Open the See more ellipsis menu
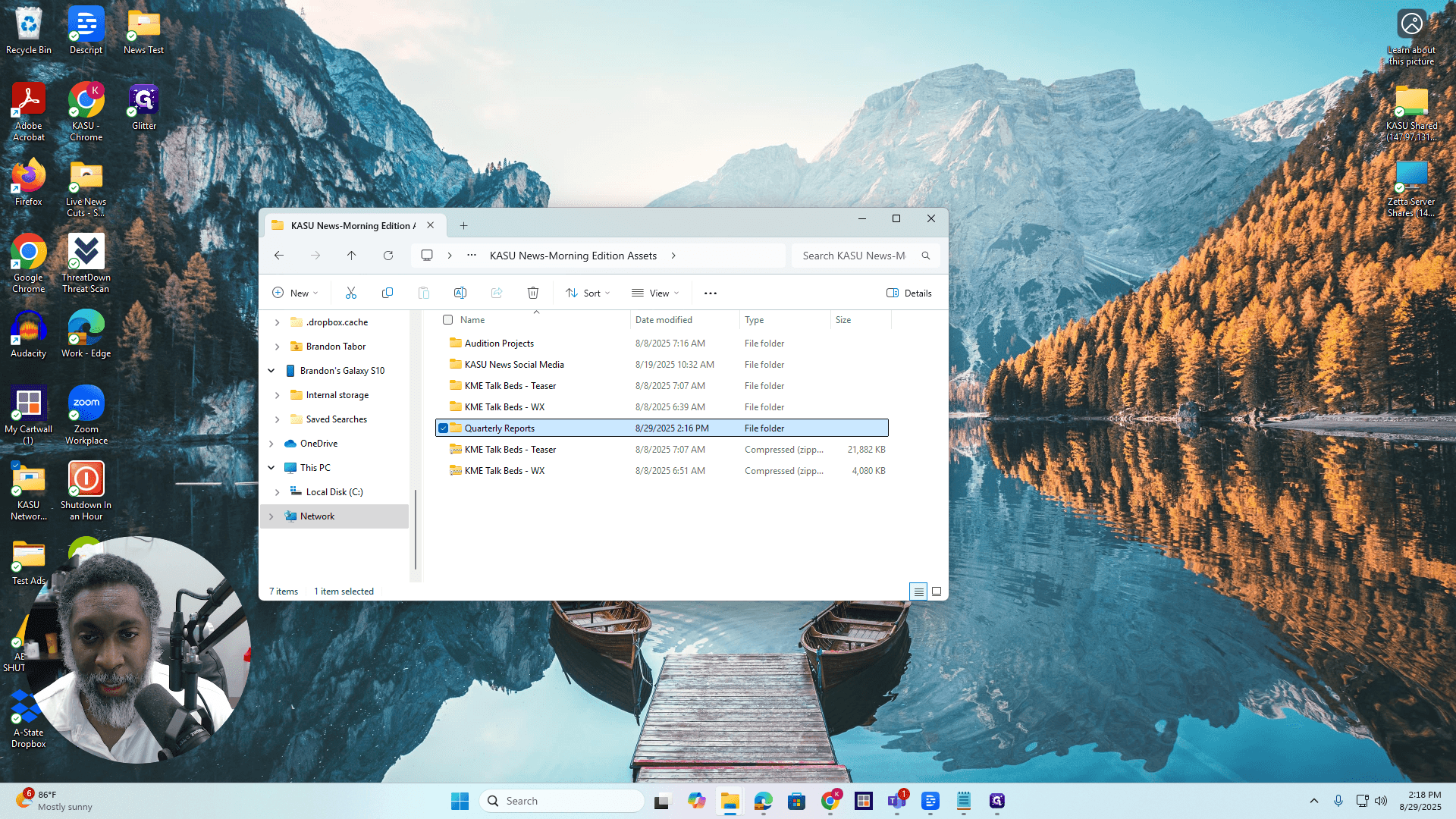 [x=710, y=293]
